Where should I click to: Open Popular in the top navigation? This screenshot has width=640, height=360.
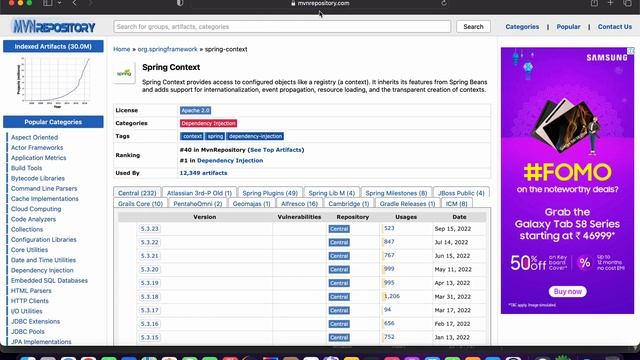click(x=568, y=27)
